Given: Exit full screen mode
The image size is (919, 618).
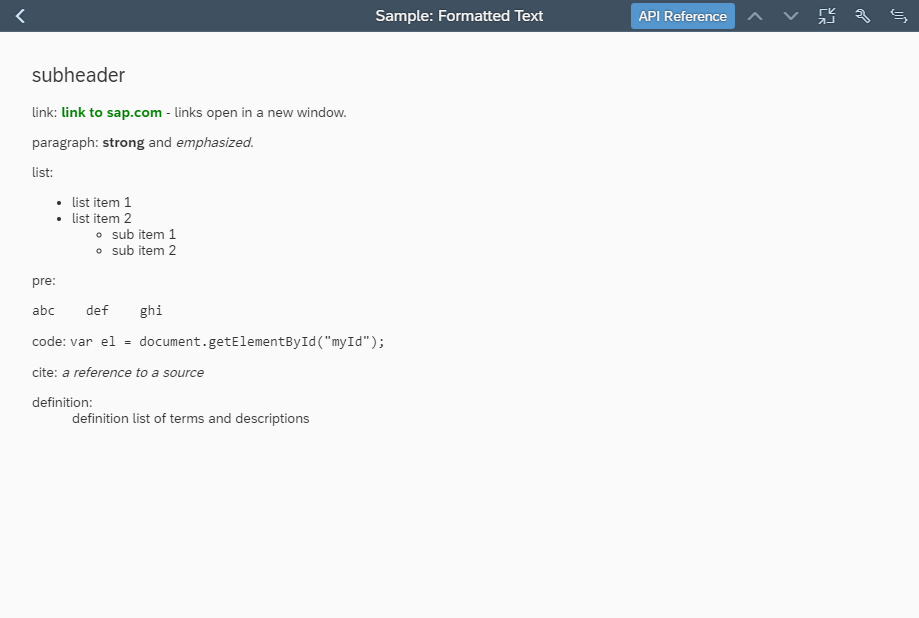Looking at the screenshot, I should (x=826, y=15).
